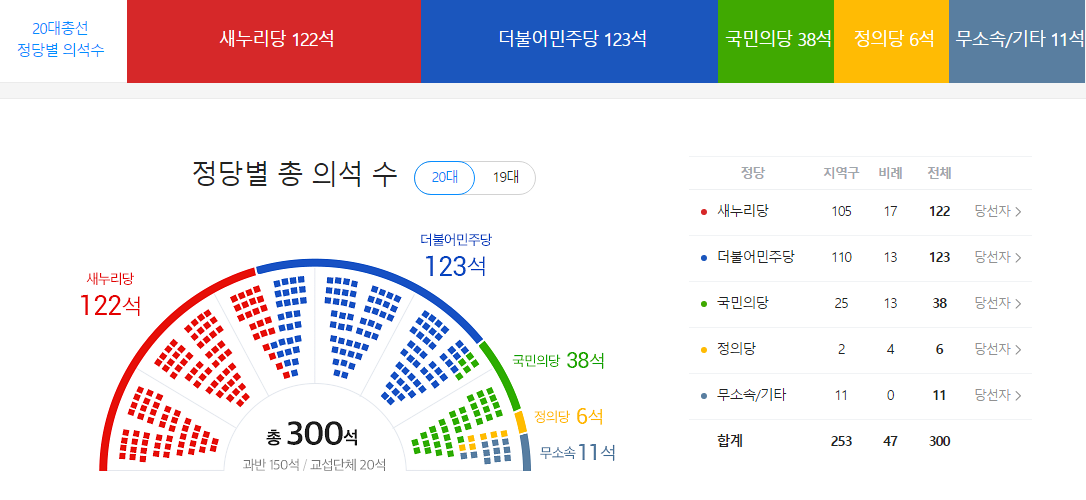Click the blue dot beside 더불어민주당

point(704,258)
